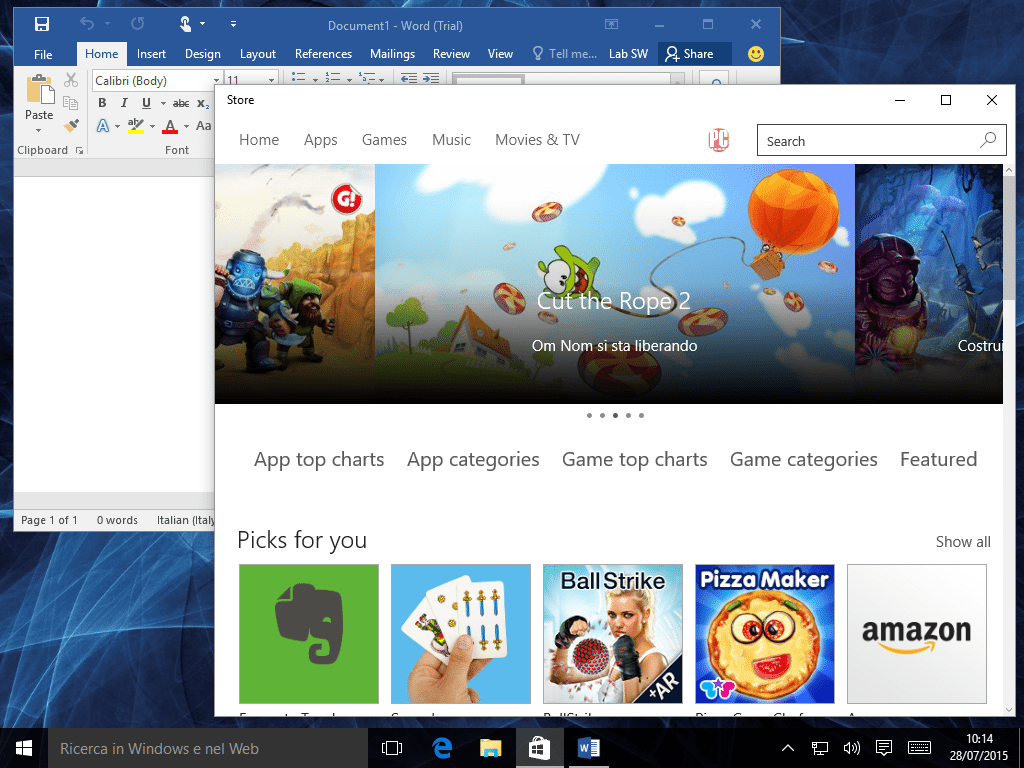The width and height of the screenshot is (1024, 768).
Task: Click the Store search magnifier icon
Action: click(x=988, y=140)
